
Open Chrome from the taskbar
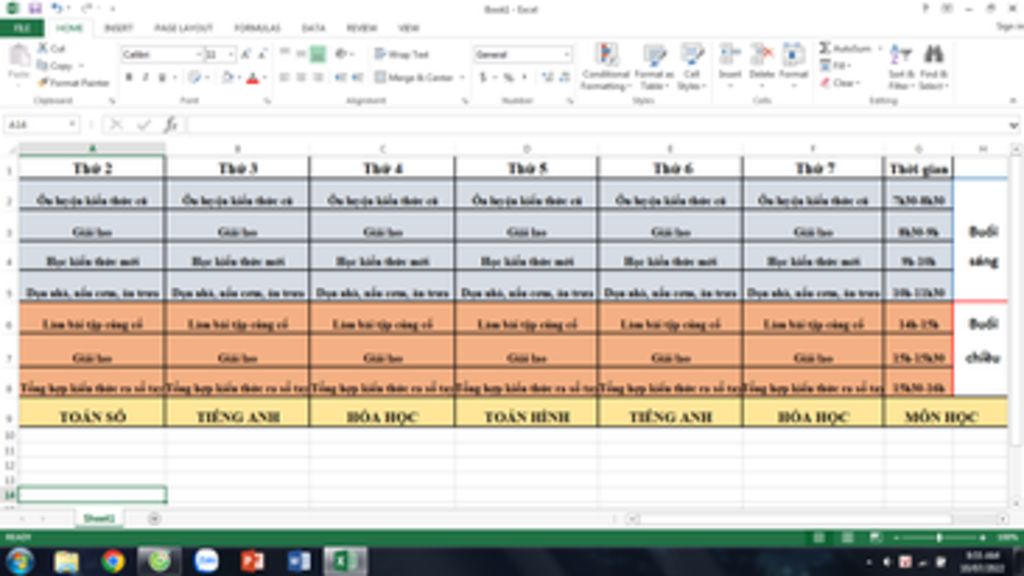[x=113, y=561]
